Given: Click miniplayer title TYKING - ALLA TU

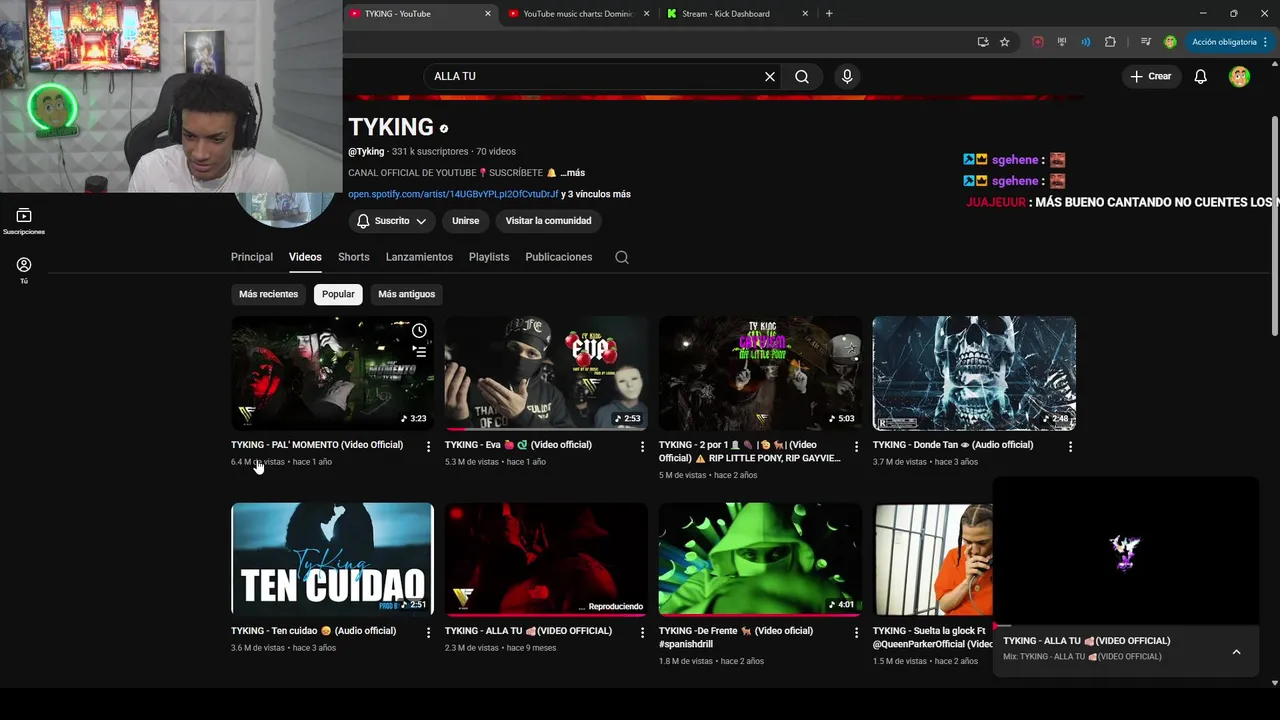Looking at the screenshot, I should click(1086, 641).
